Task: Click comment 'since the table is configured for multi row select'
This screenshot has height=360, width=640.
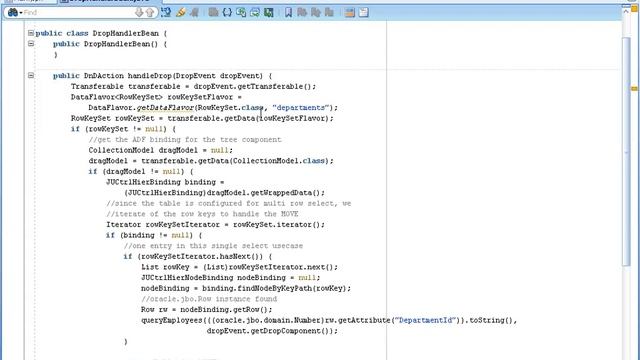Action: coord(229,203)
